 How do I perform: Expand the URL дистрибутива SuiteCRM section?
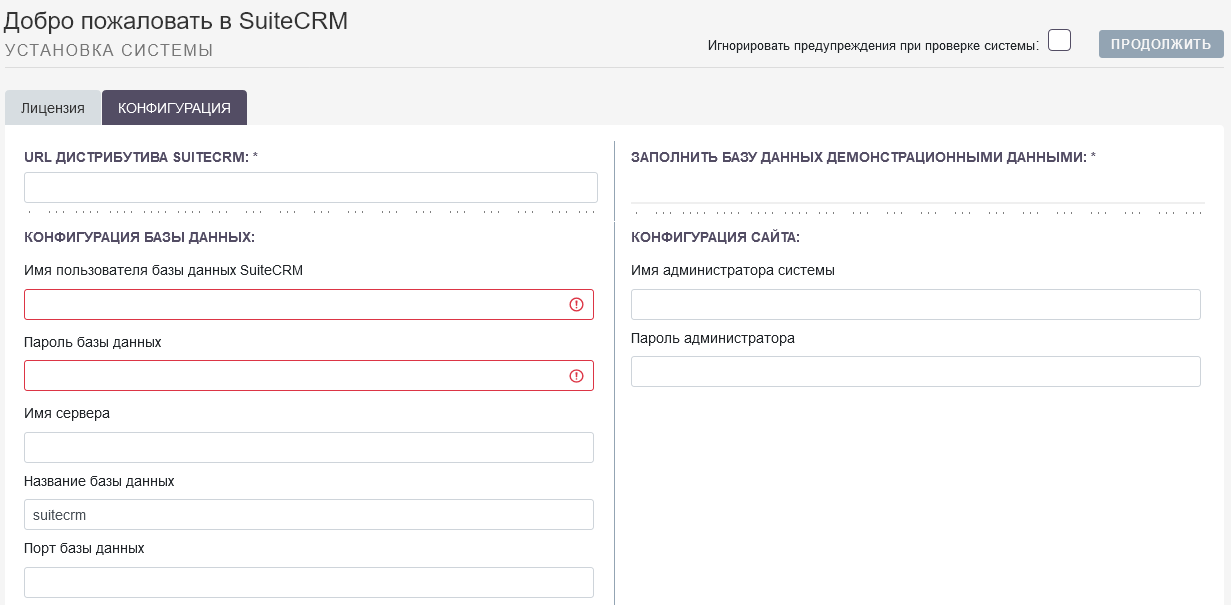click(136, 156)
